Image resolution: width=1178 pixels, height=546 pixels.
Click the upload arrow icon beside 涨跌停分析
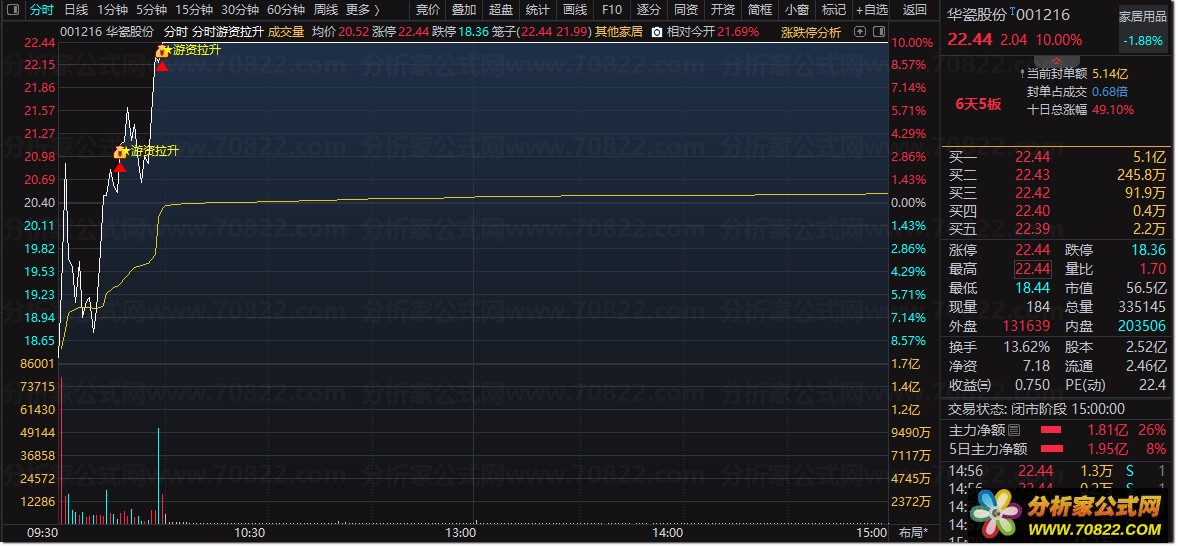pyautogui.click(x=860, y=32)
